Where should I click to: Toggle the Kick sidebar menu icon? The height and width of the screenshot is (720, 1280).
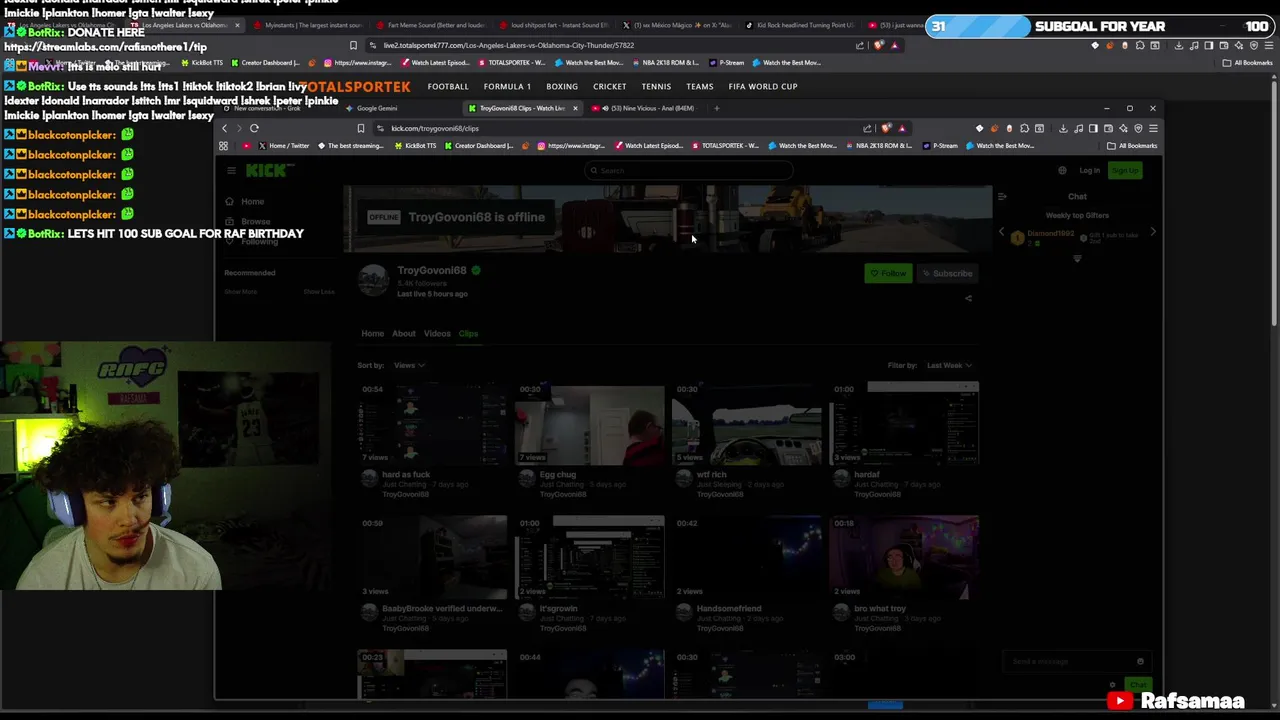tap(231, 171)
